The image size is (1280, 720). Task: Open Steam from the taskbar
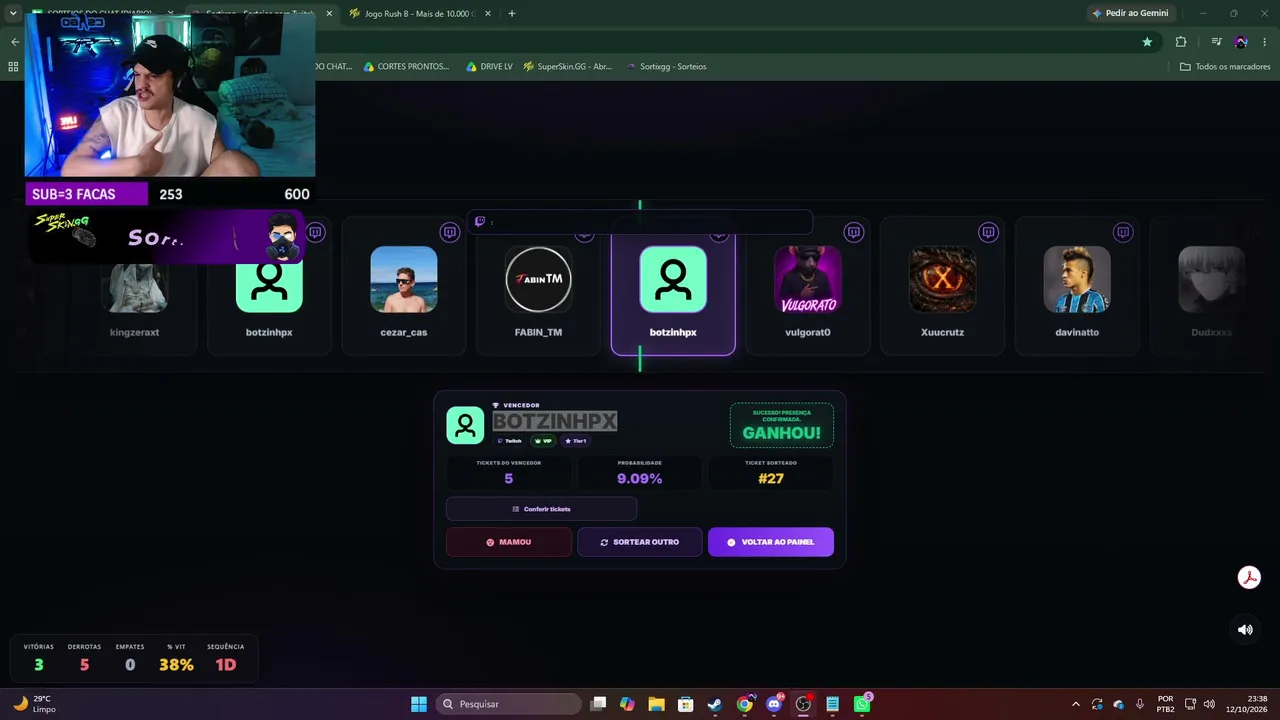click(714, 704)
